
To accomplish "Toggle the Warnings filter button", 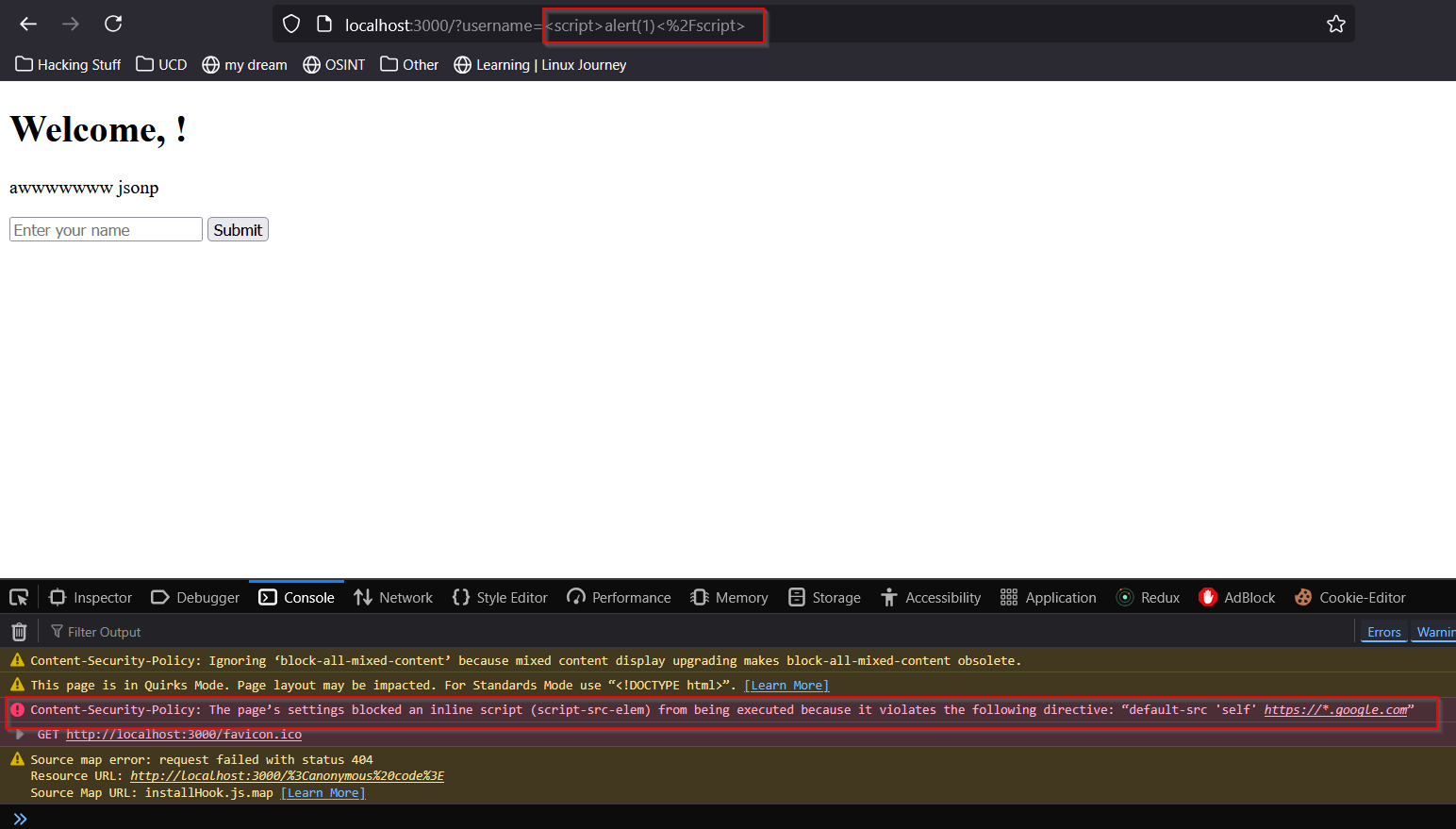I will [1434, 632].
